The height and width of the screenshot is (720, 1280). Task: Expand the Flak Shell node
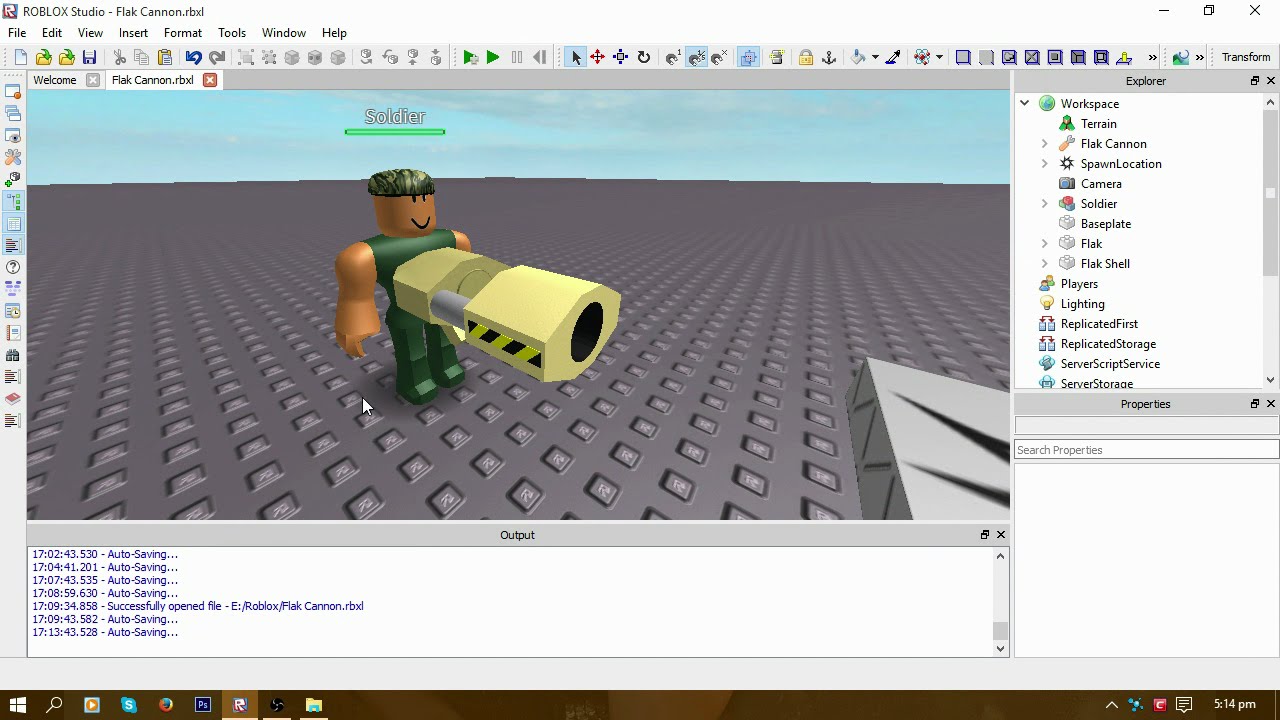coord(1045,264)
